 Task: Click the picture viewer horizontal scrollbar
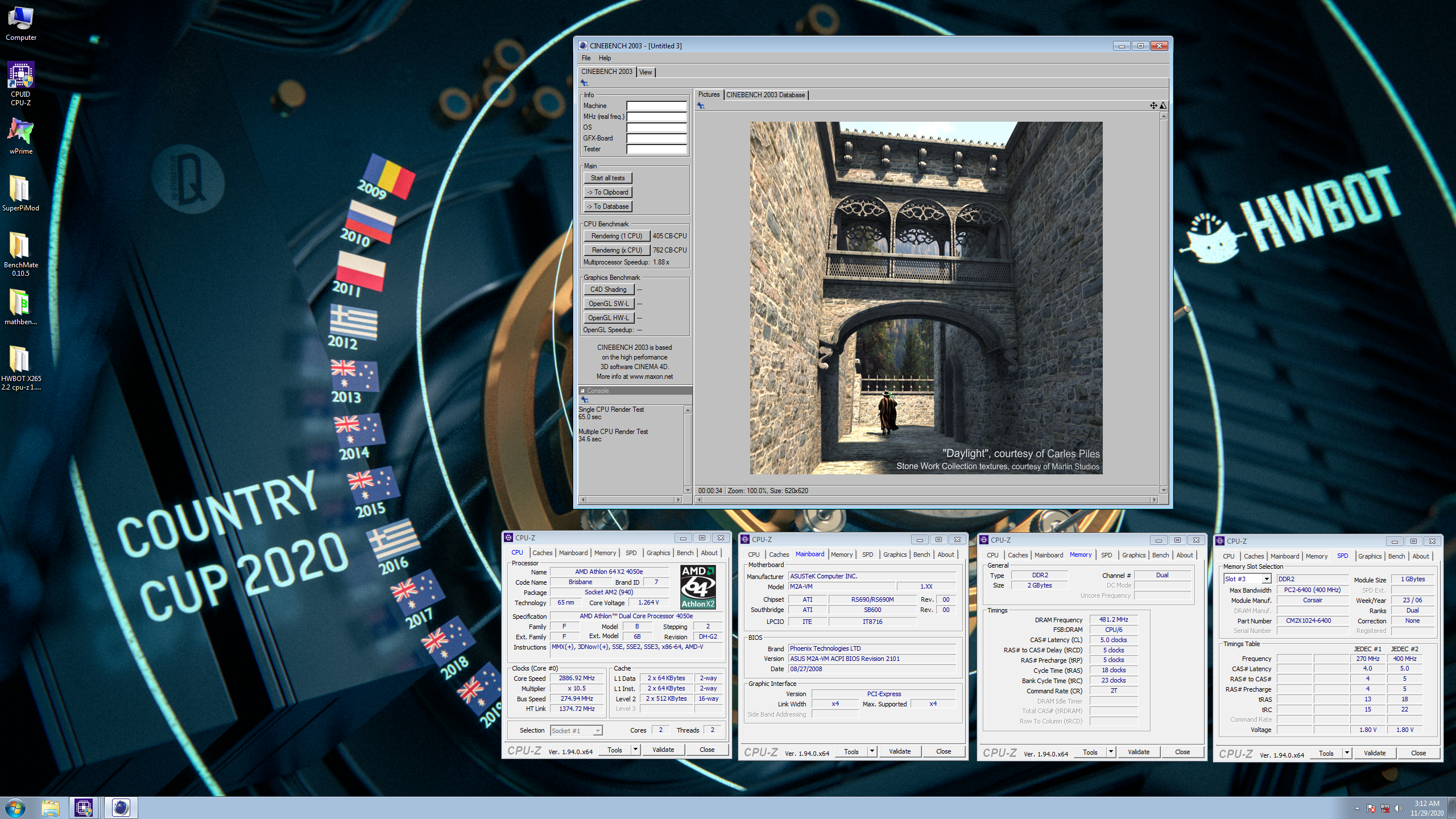click(x=926, y=500)
